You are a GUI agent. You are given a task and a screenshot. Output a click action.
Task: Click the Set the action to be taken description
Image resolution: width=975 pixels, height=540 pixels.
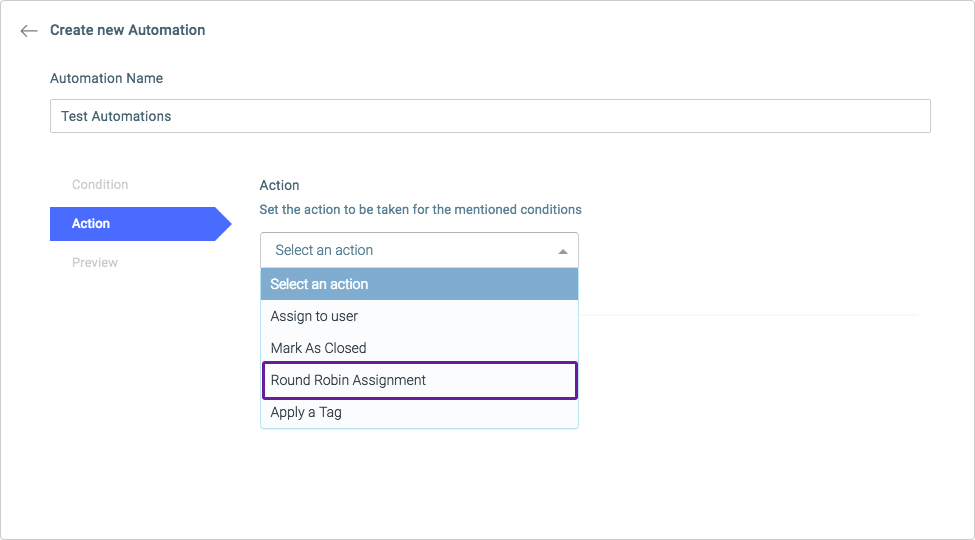pos(420,210)
